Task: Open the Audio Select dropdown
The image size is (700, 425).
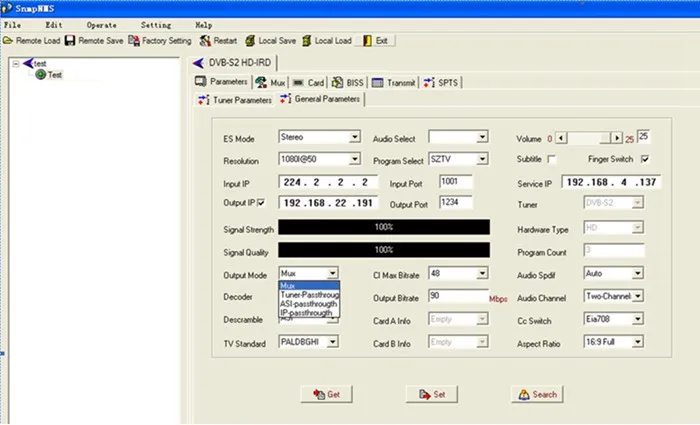Action: [x=482, y=137]
